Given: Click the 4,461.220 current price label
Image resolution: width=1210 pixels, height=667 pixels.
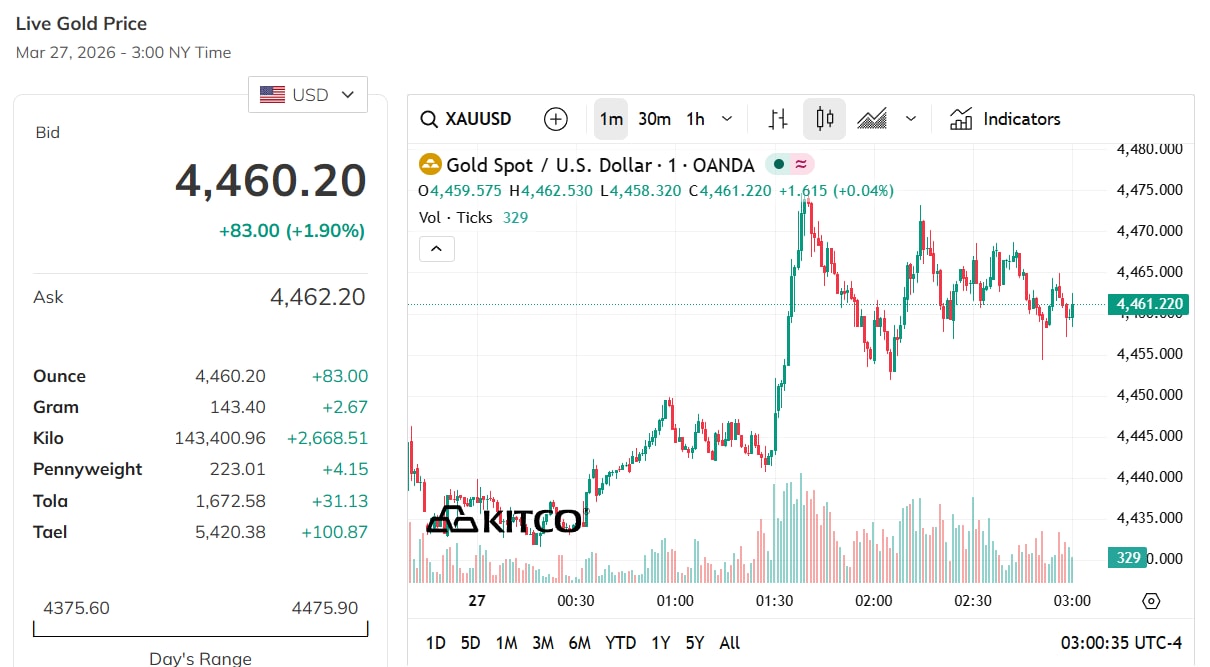Looking at the screenshot, I should [1148, 304].
